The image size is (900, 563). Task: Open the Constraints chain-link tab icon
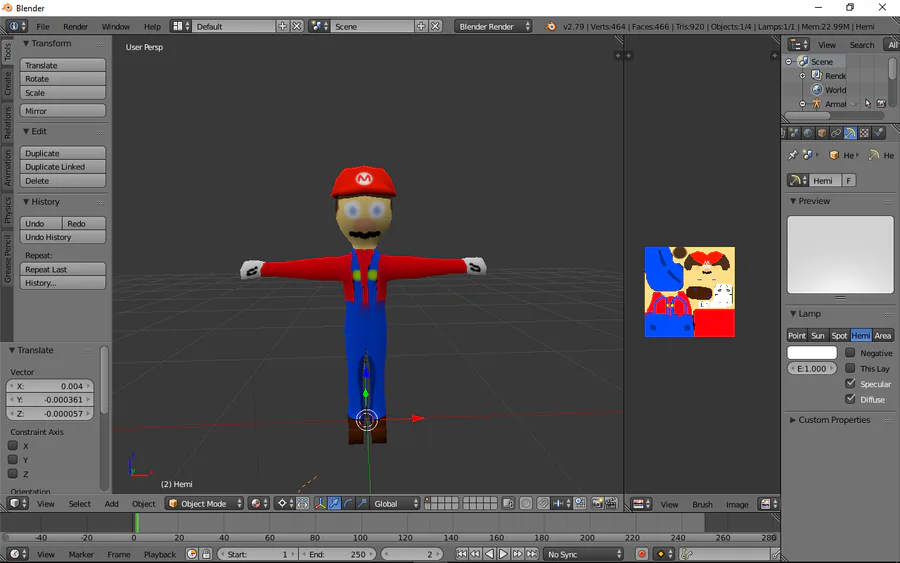coord(836,133)
